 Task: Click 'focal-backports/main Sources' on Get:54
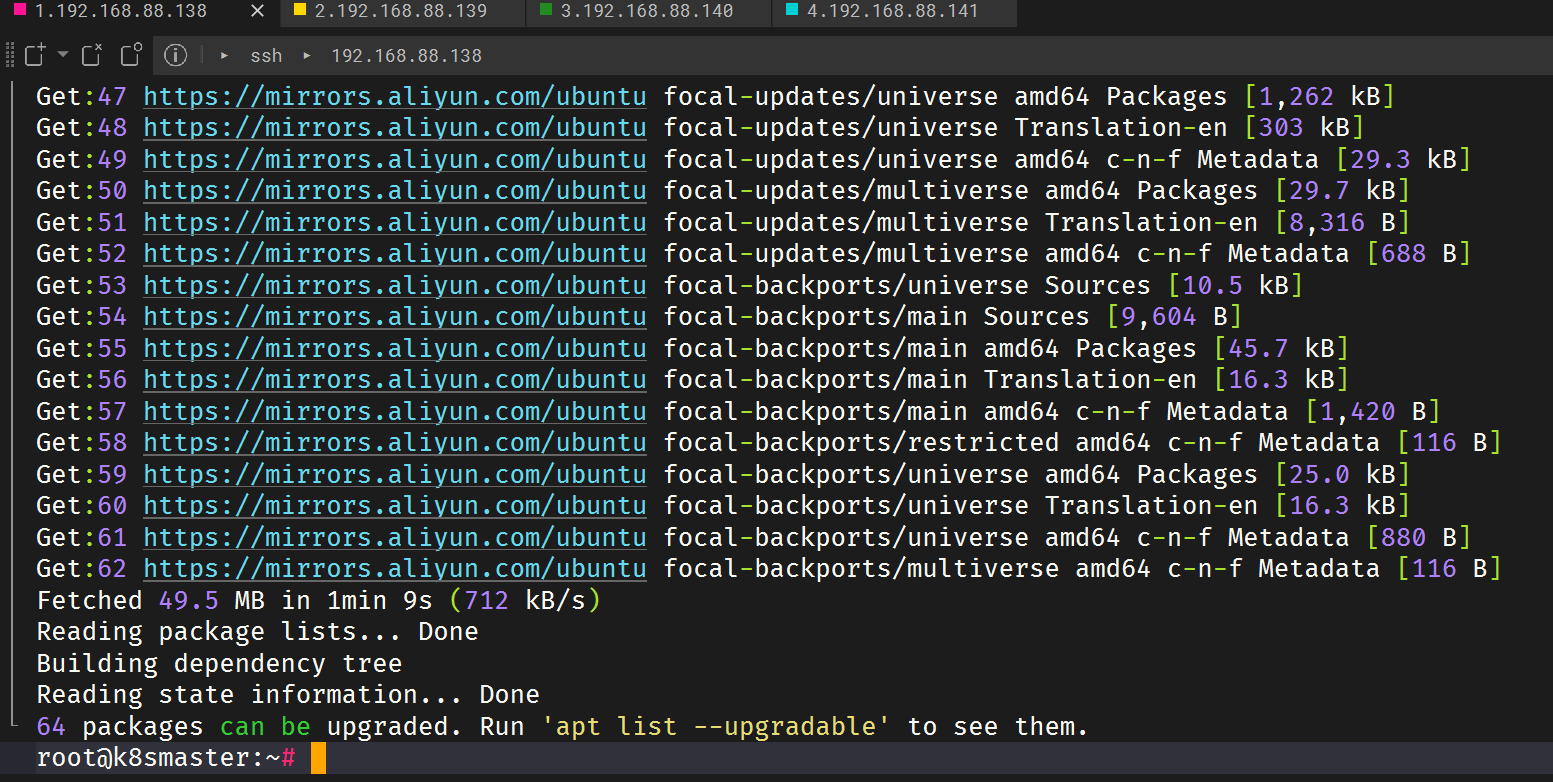(876, 317)
